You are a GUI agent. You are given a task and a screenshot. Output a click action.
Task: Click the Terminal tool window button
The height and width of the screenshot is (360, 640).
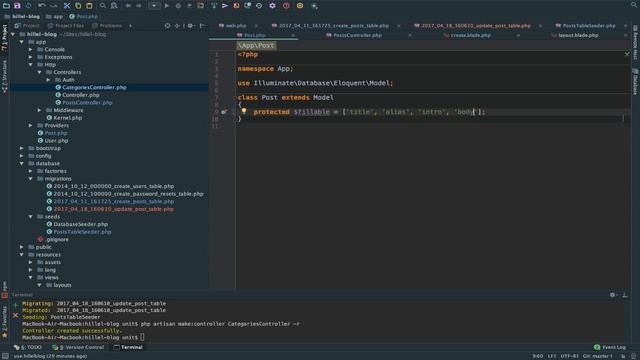(x=128, y=347)
